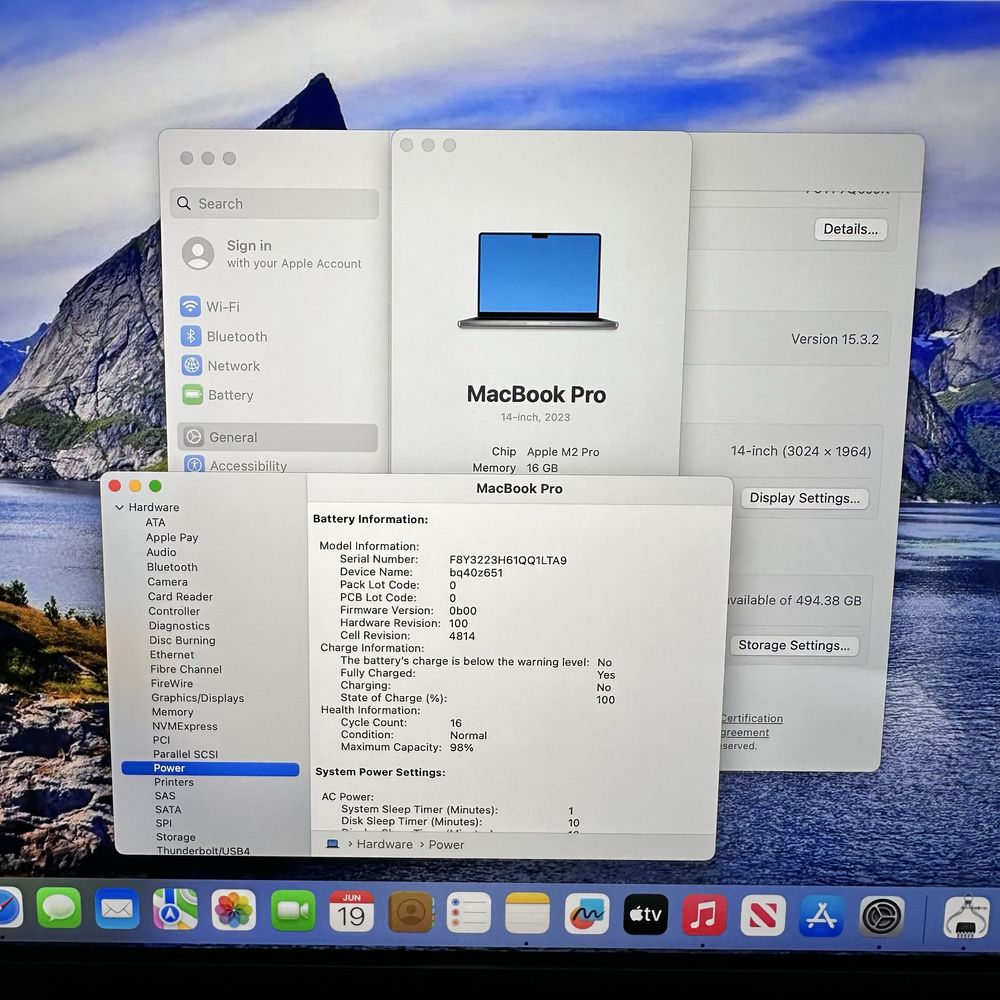The height and width of the screenshot is (1000, 1000).
Task: Select Thunderbolt/USB4 in Hardware list
Action: click(x=203, y=851)
